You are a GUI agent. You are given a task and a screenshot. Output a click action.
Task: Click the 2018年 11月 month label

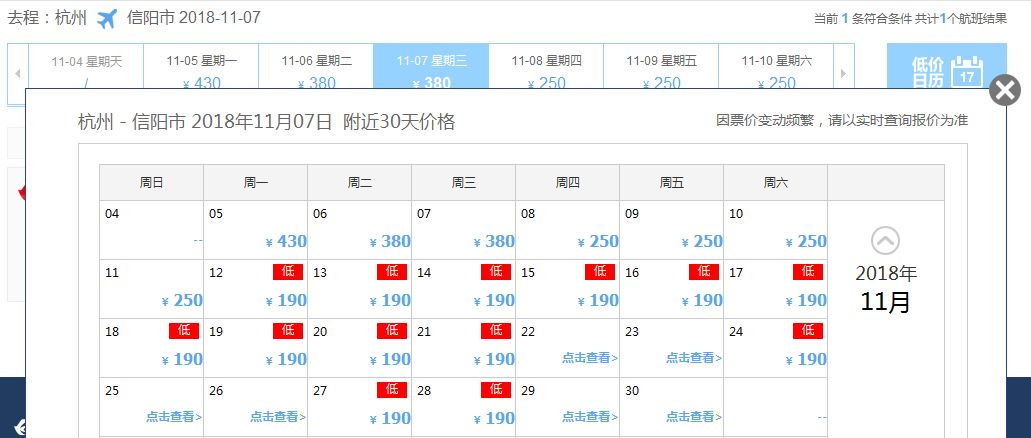886,288
